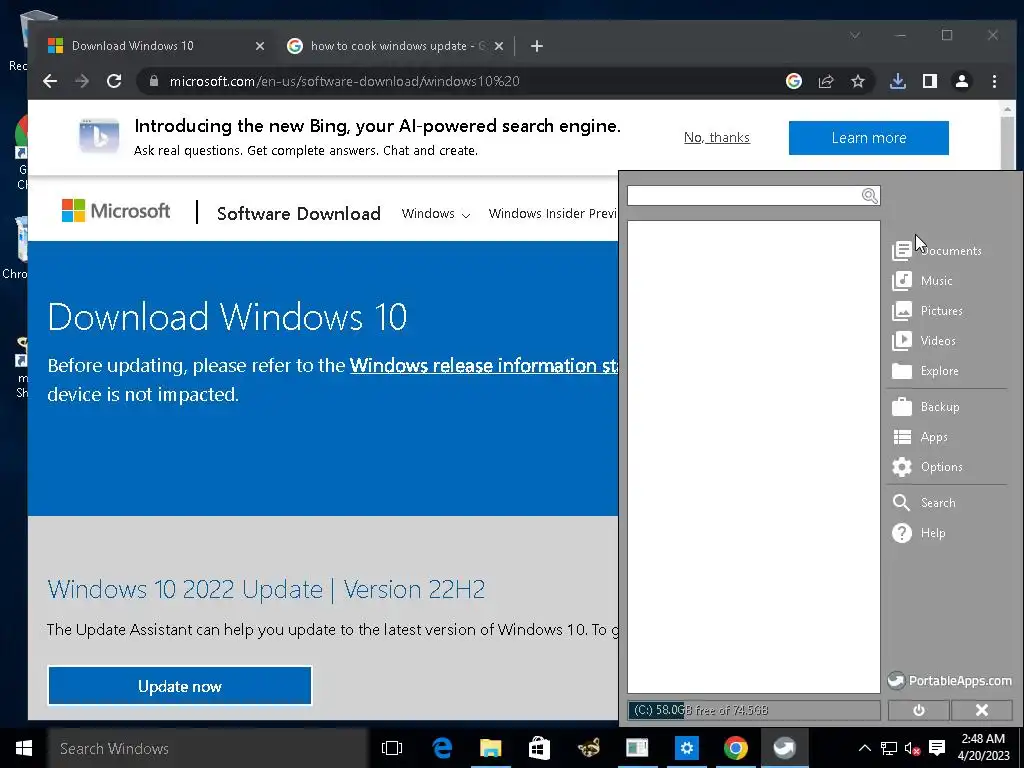Click Software Download heading link

pos(298,214)
